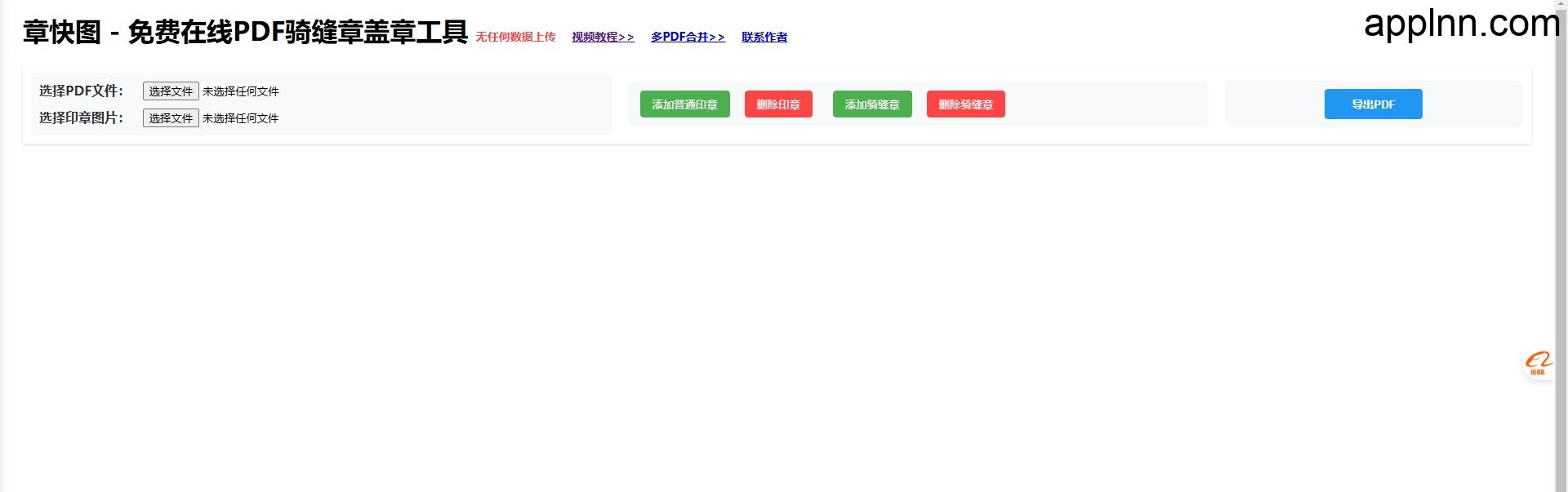Open the 多PDF合并>> link
Viewport: 1568px width, 492px height.
[688, 37]
